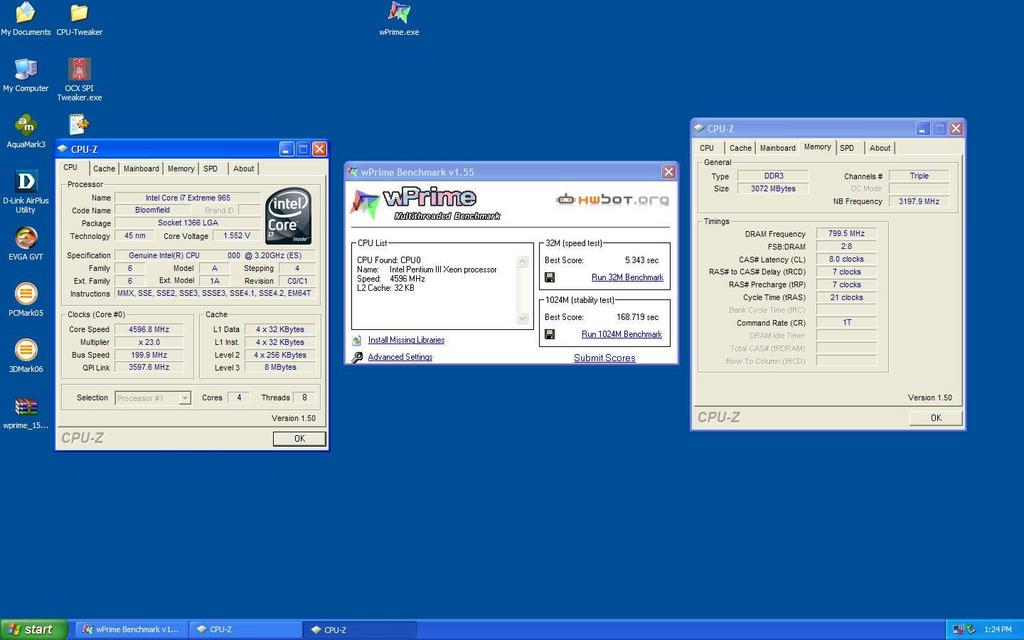Select the Mainboard tab in CPU-Z memory window
Viewport: 1024px width, 640px height.
coord(778,148)
